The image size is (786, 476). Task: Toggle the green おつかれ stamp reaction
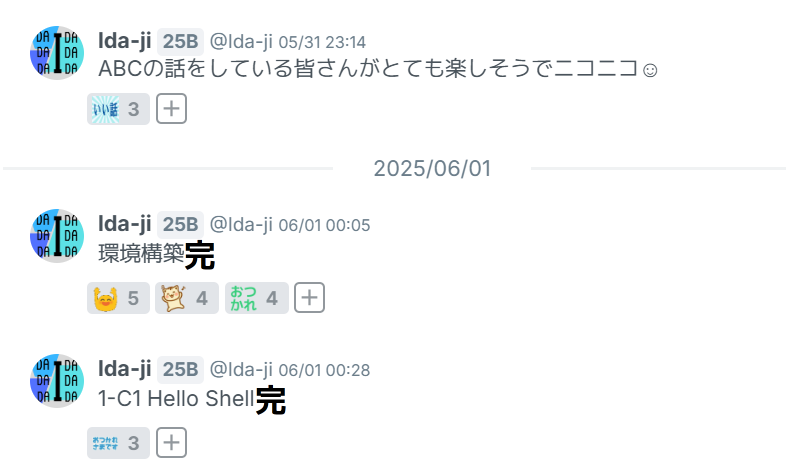[257, 298]
